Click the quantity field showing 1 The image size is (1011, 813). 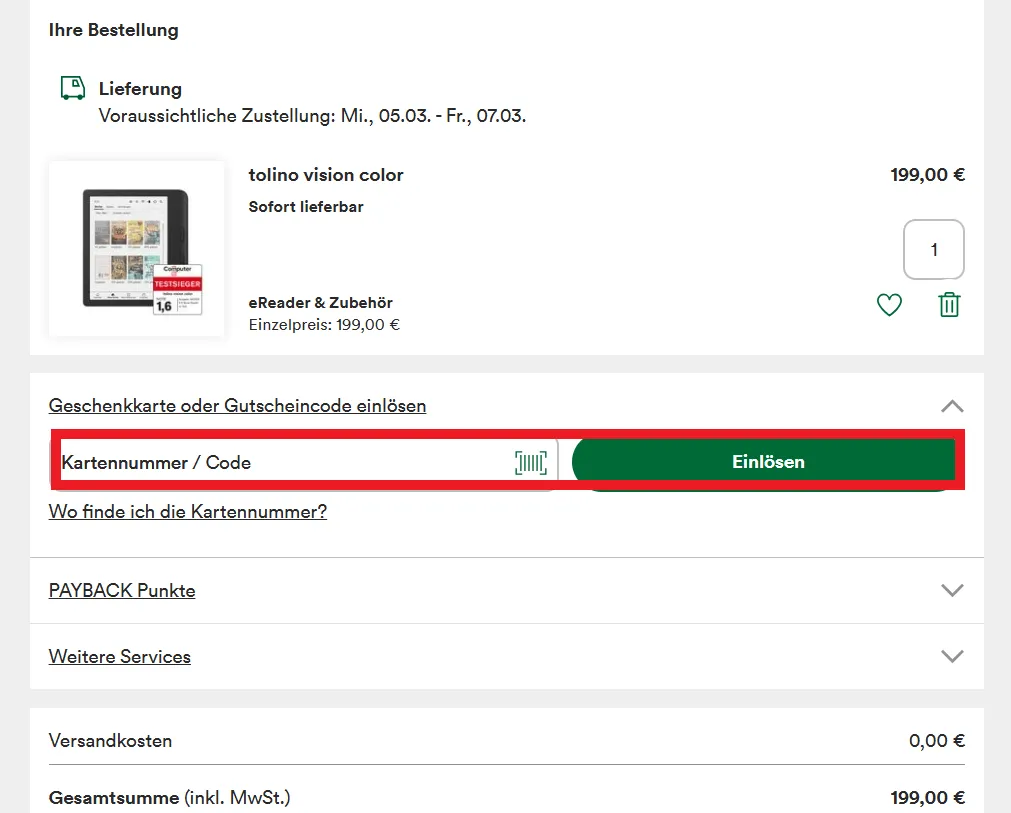[933, 249]
